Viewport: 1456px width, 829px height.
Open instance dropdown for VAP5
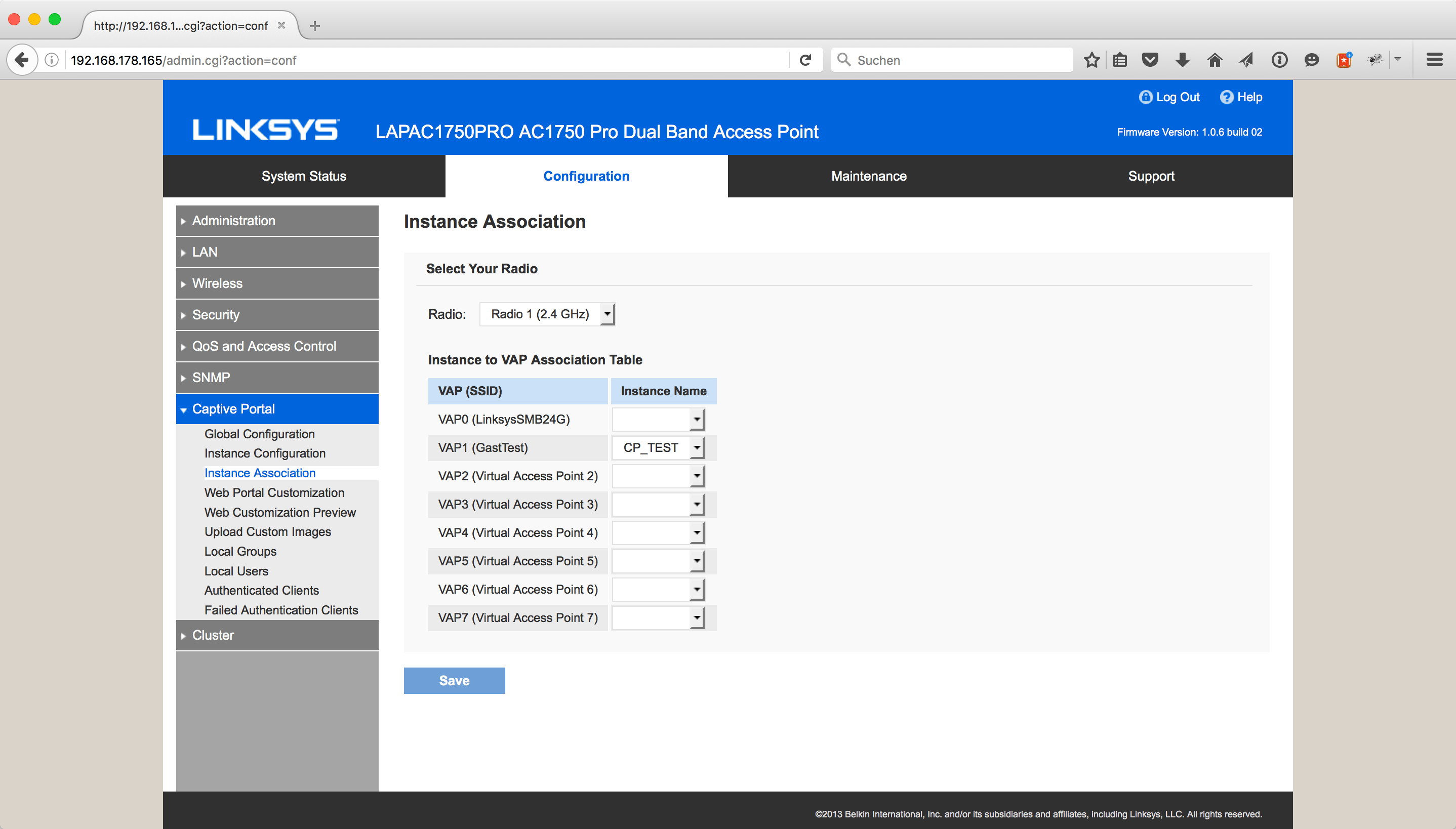[658, 561]
